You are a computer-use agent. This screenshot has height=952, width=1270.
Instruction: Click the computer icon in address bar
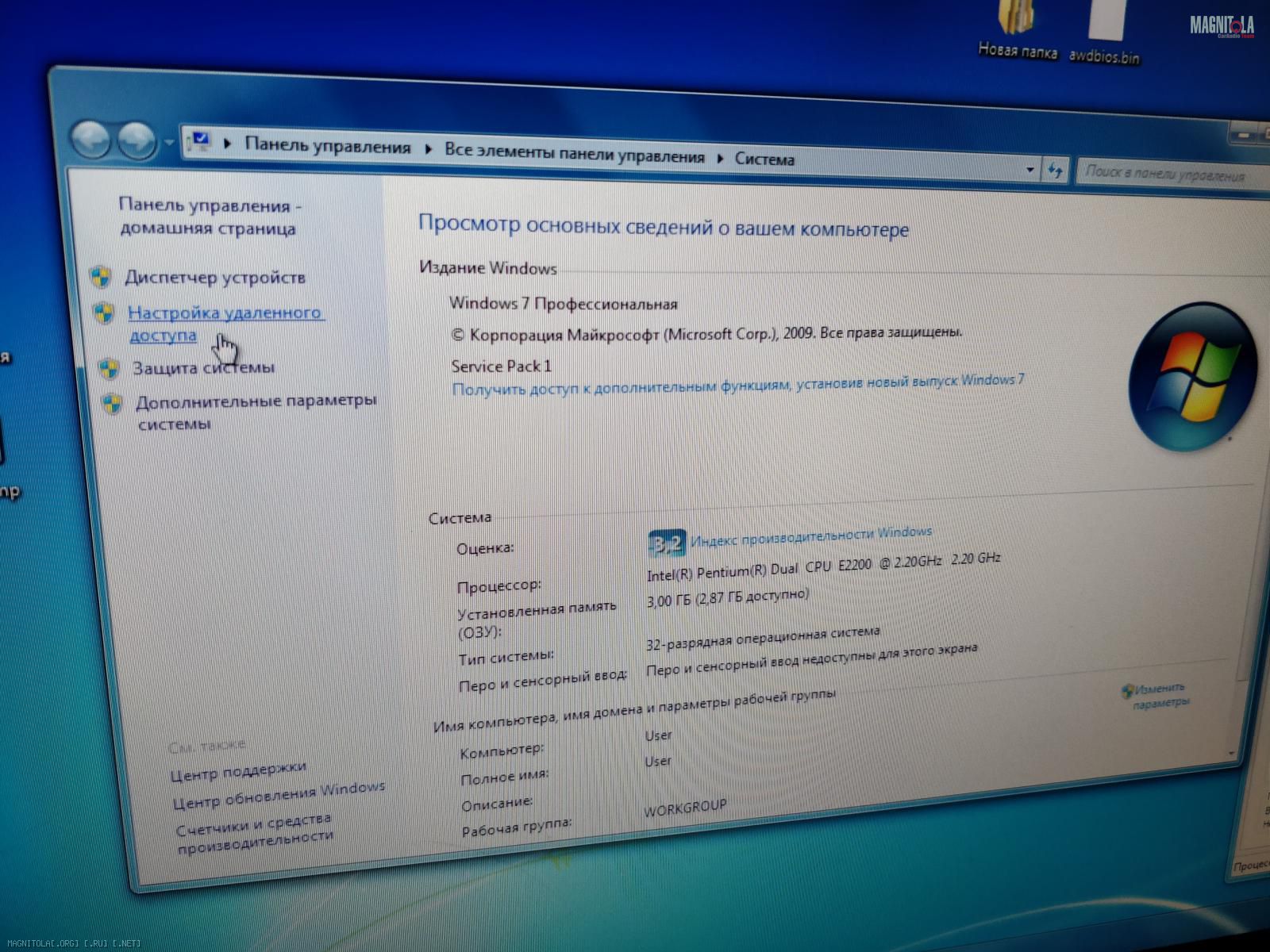[x=198, y=143]
